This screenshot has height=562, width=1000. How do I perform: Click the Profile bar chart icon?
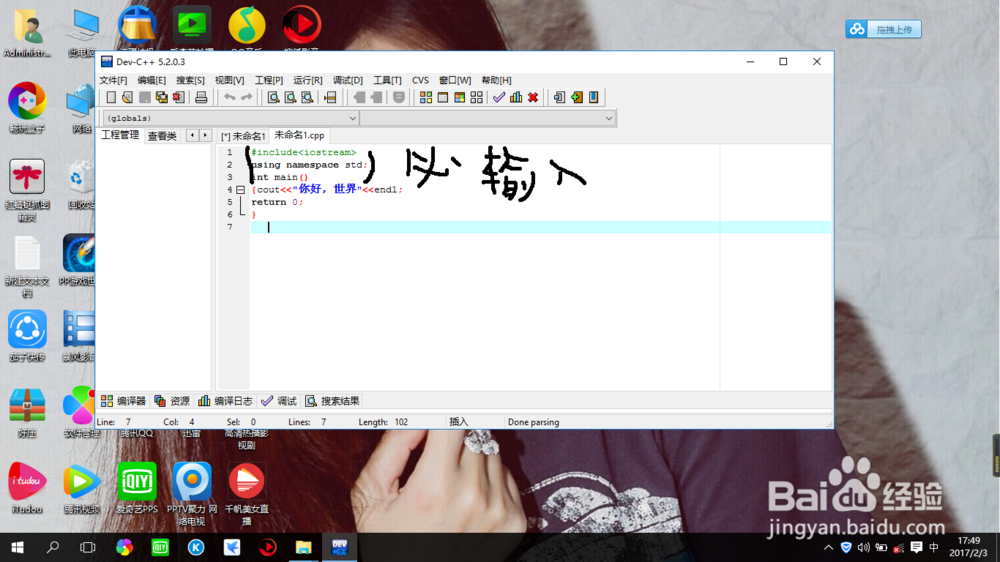(x=516, y=98)
